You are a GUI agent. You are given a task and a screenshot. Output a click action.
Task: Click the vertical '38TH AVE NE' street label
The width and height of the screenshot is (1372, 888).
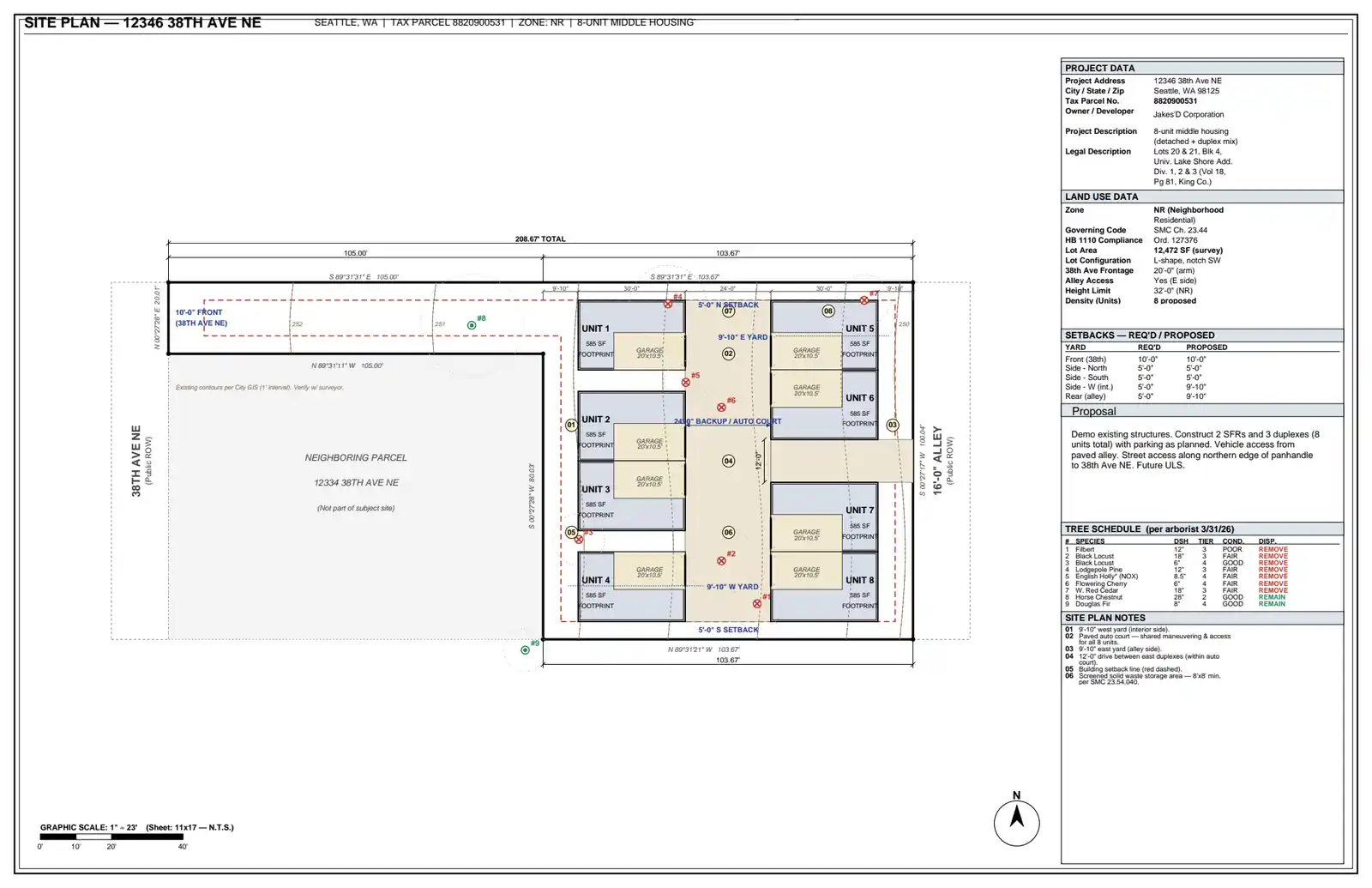pos(136,461)
